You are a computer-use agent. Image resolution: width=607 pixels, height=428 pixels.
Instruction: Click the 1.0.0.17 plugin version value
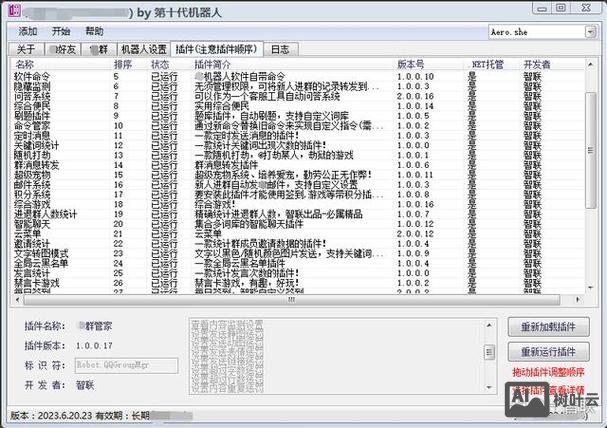94,346
